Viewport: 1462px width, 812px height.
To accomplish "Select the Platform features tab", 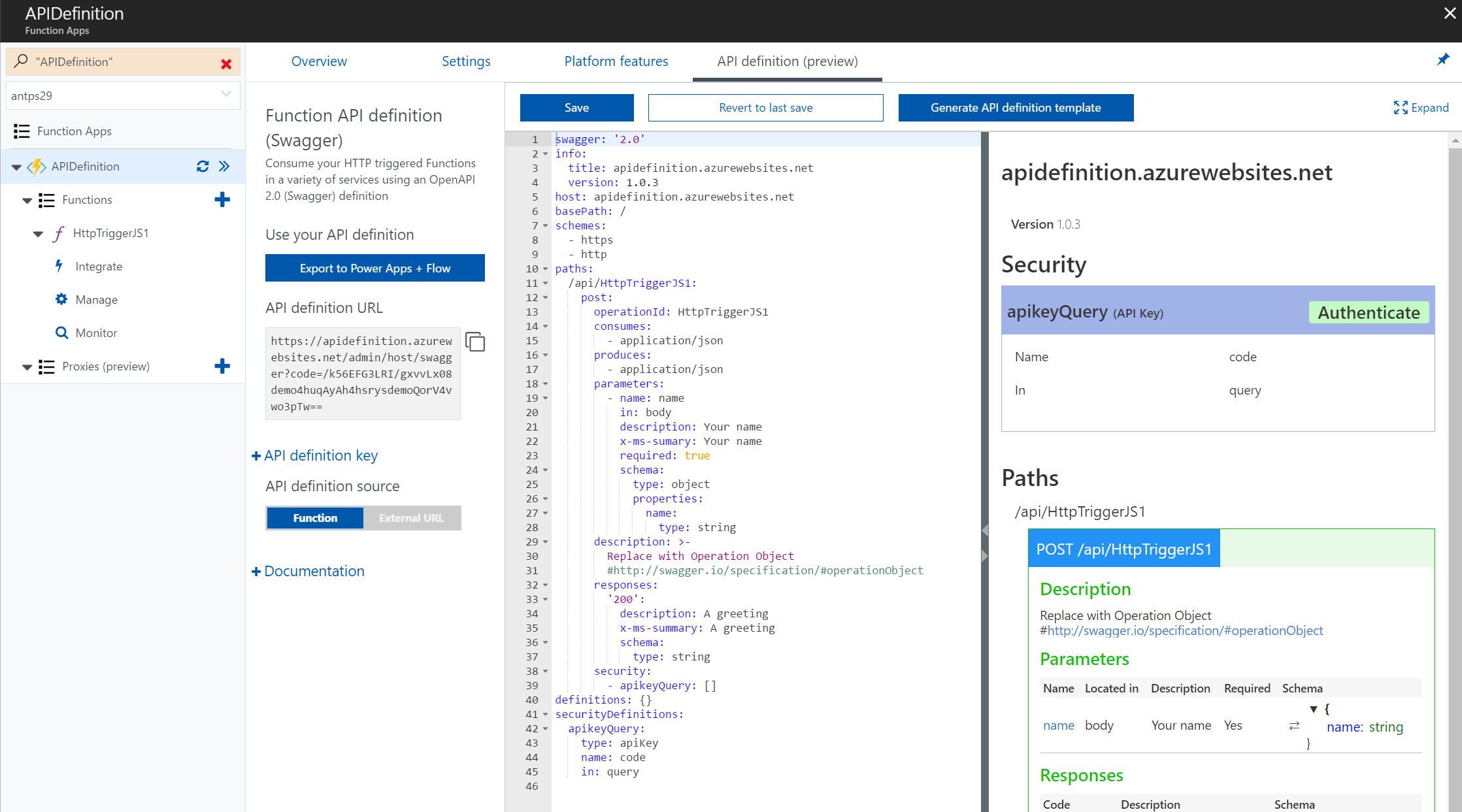I will (x=614, y=61).
